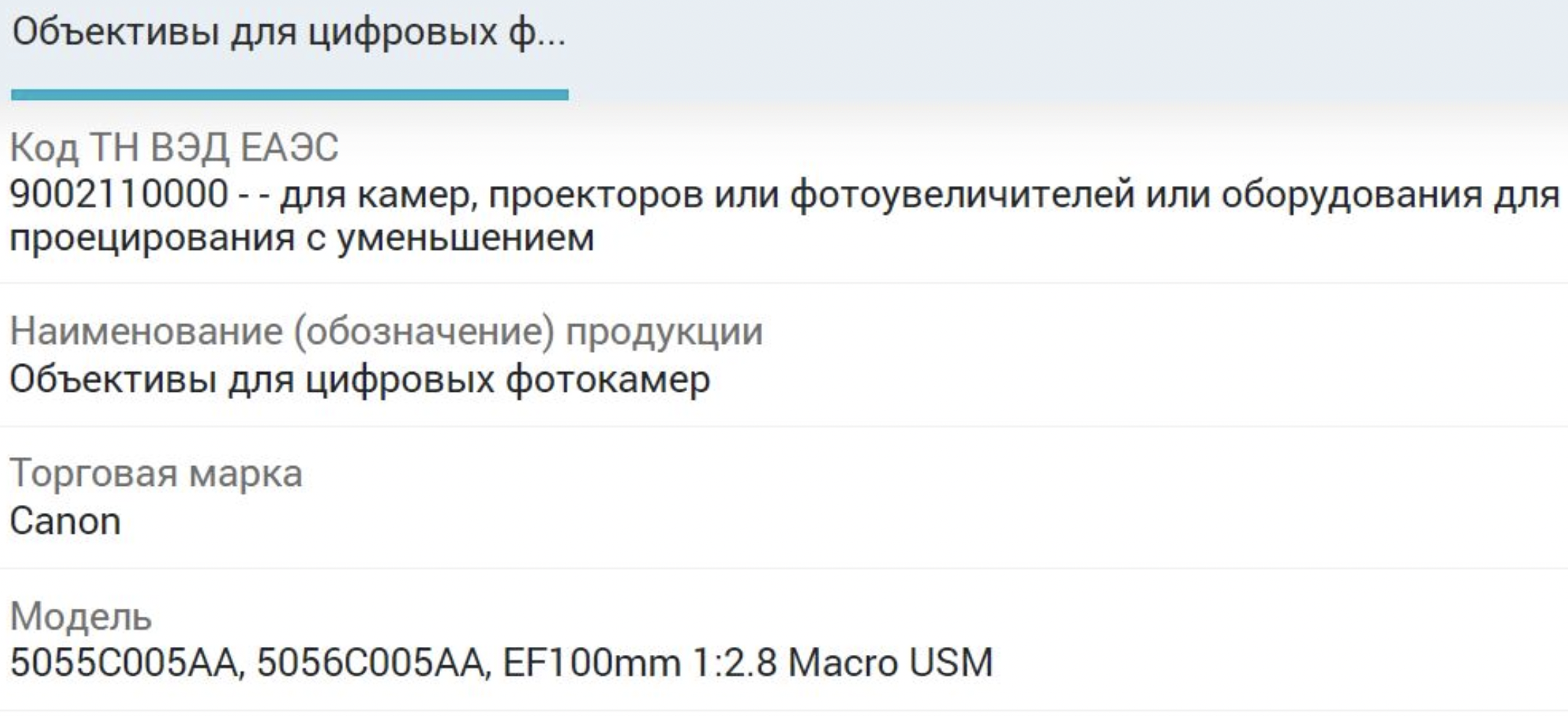Click the word "фотокамер" in the product name
The image size is (1568, 716).
[x=608, y=379]
